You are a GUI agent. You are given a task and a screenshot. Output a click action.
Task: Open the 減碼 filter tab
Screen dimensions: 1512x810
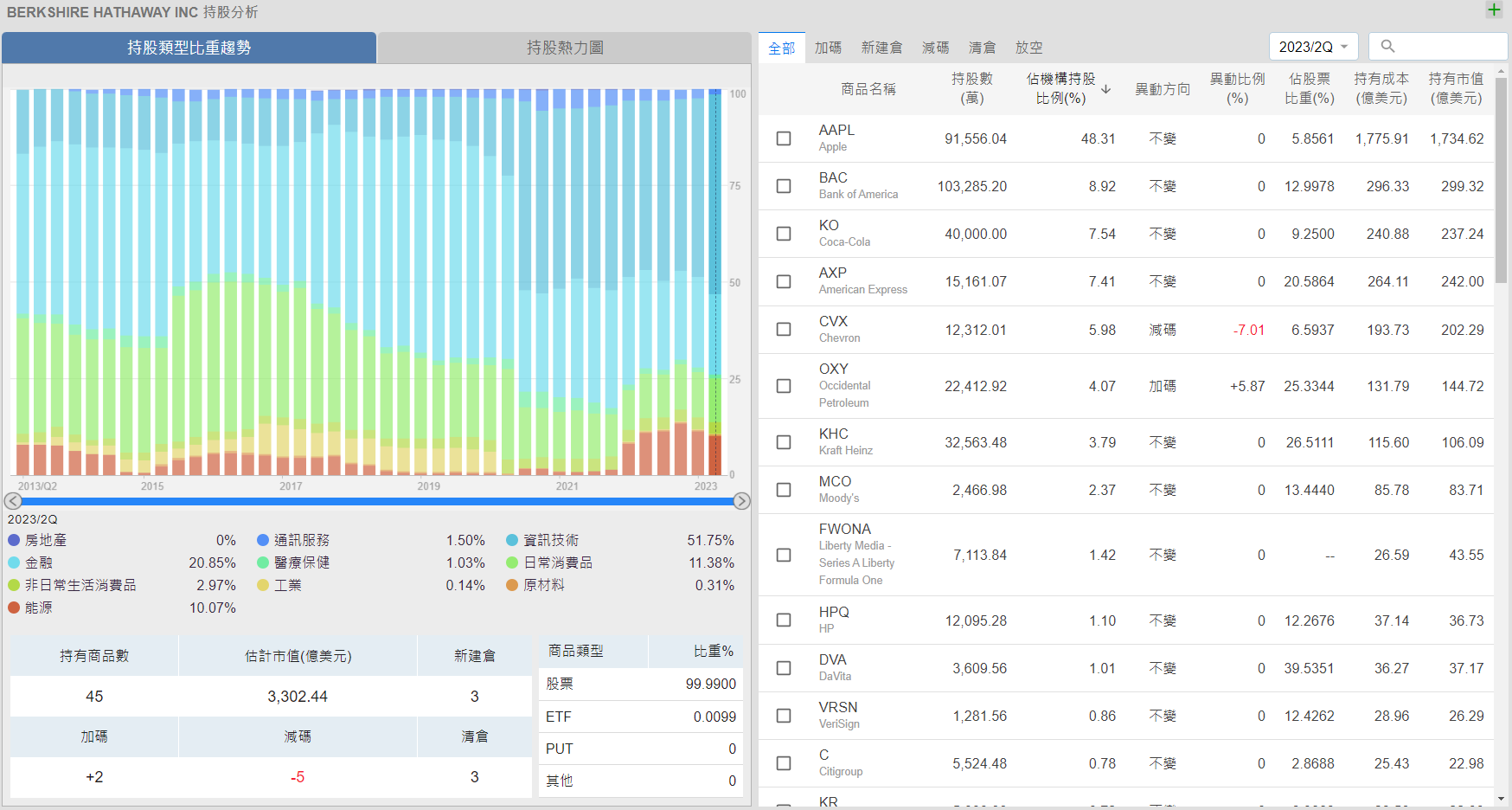pyautogui.click(x=935, y=48)
